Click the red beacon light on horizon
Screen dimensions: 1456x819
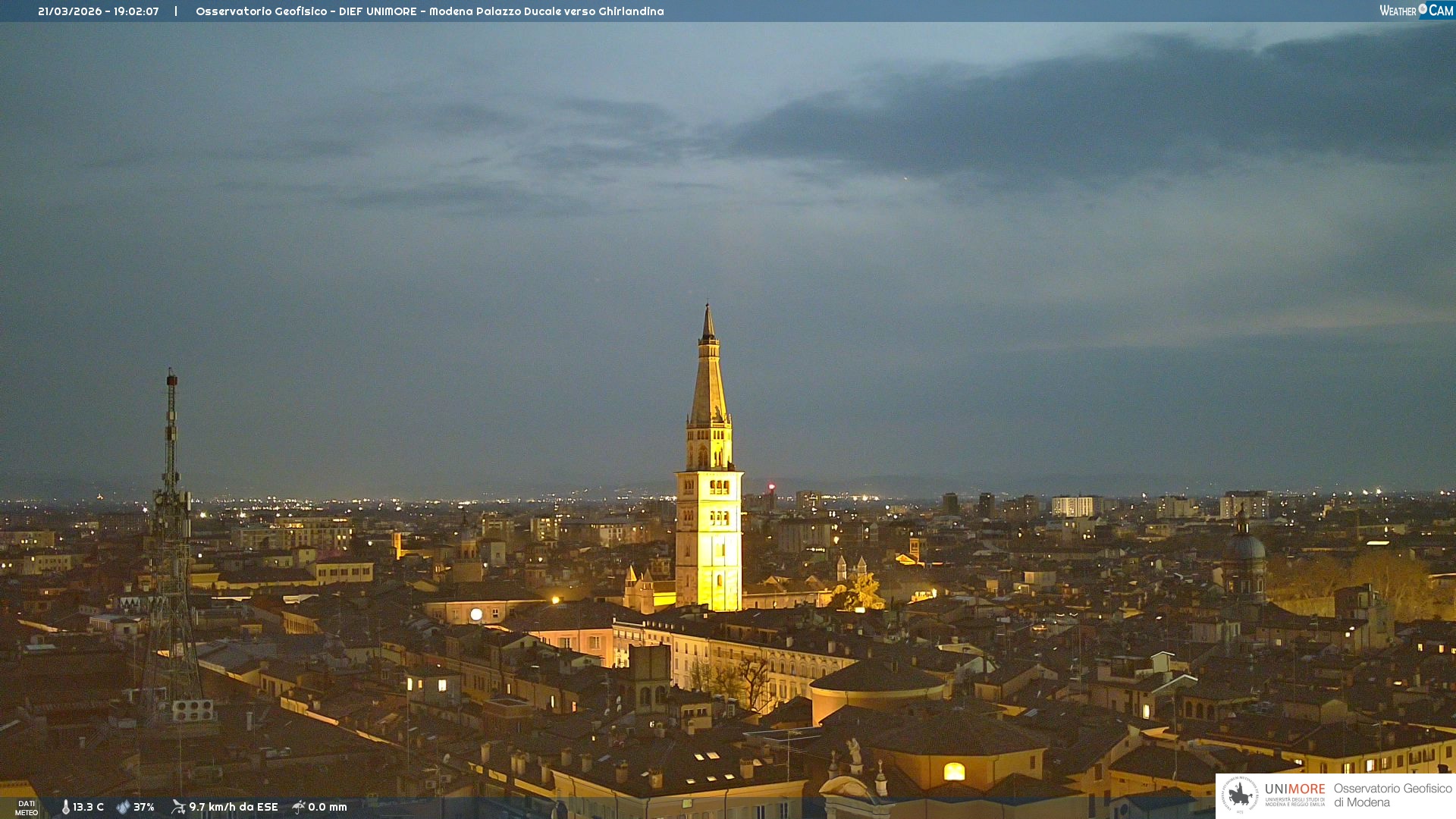pos(771,486)
